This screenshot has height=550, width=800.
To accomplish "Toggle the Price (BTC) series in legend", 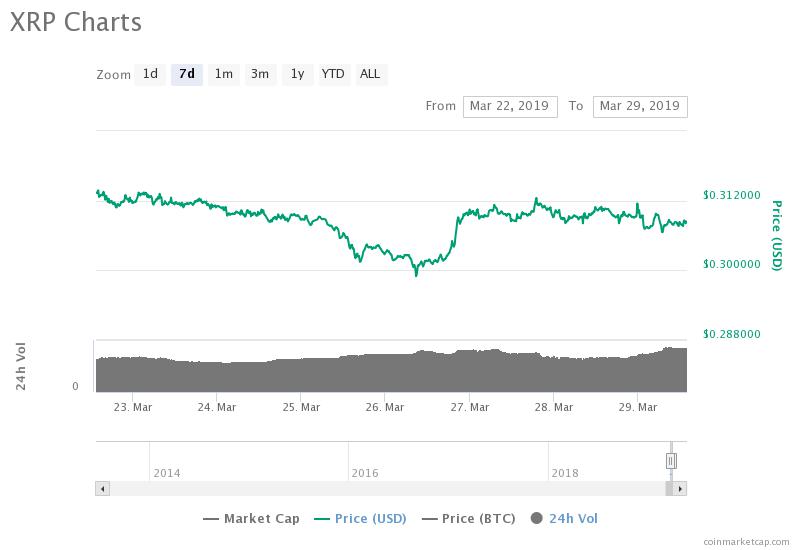I will pyautogui.click(x=468, y=518).
